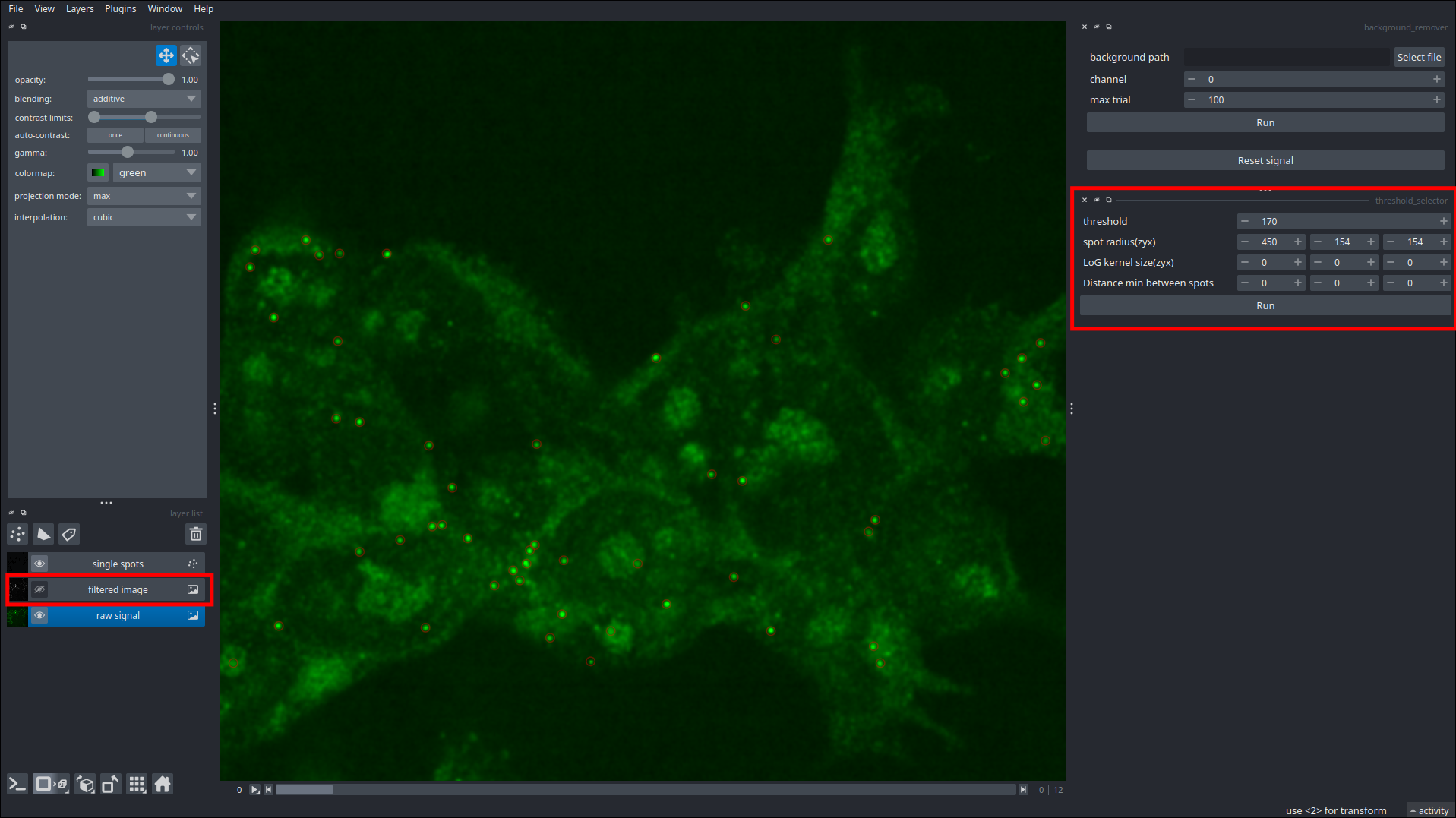Viewport: 1456px width, 818px height.
Task: Open the activity status indicator
Action: [x=1429, y=810]
